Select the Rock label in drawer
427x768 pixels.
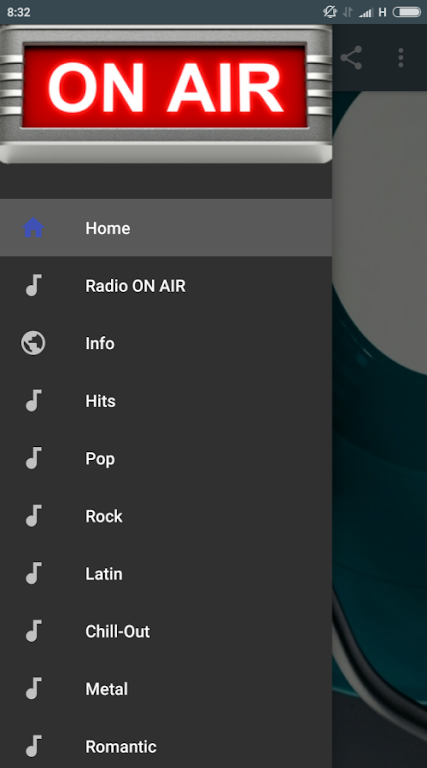tap(104, 516)
